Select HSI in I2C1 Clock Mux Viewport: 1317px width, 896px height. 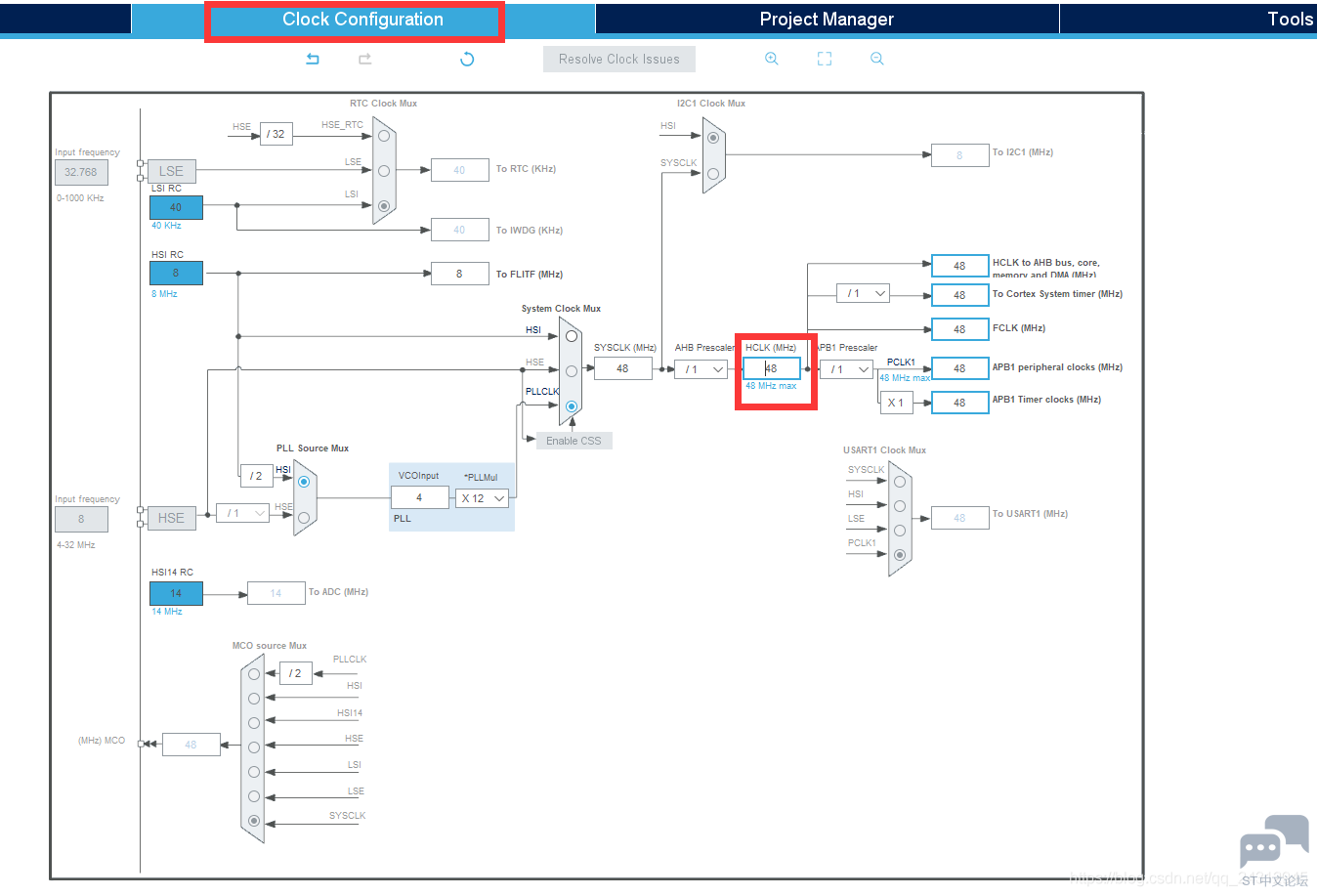[x=713, y=138]
